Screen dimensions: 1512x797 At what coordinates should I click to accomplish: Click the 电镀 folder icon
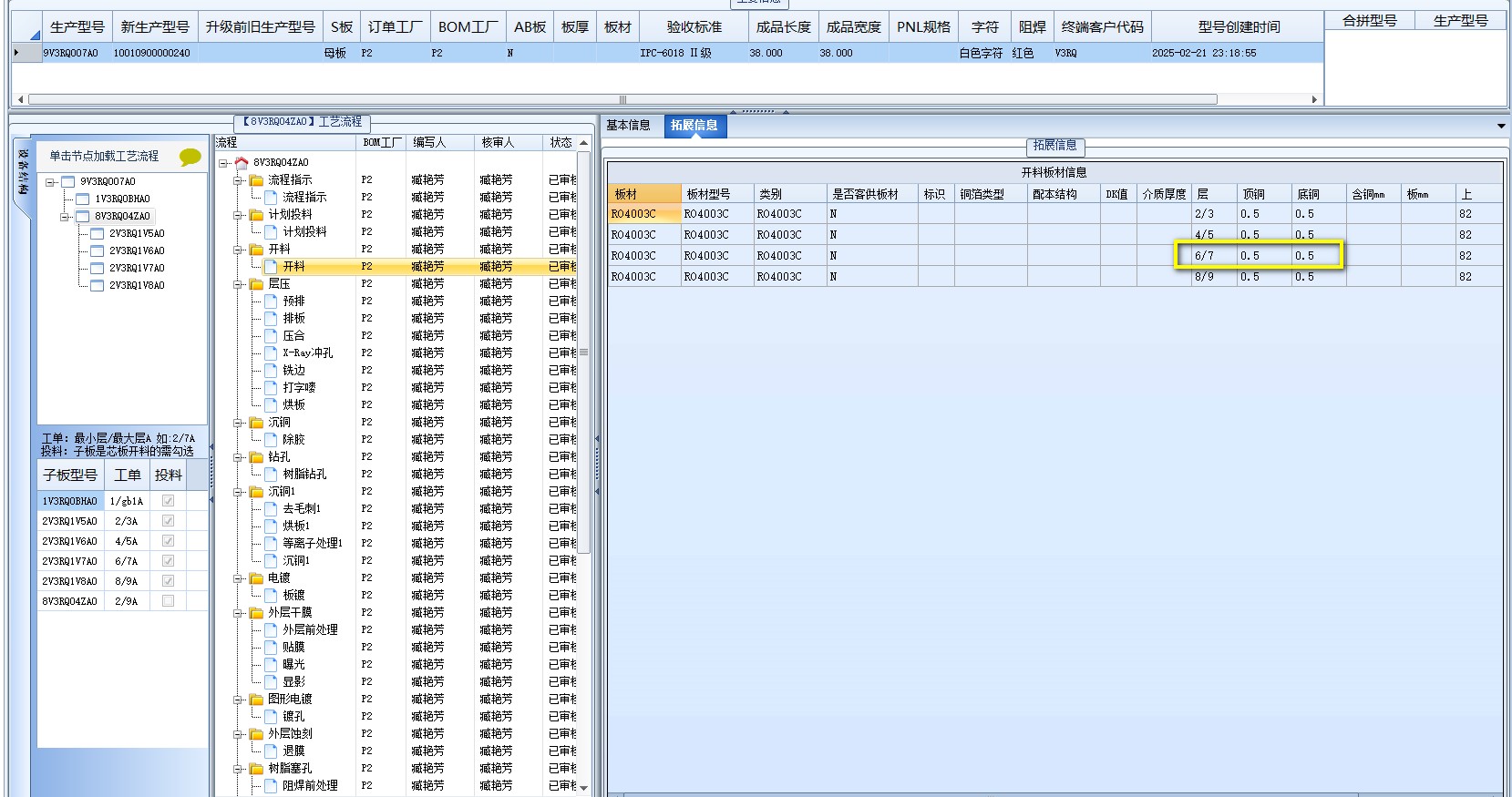pyautogui.click(x=257, y=578)
